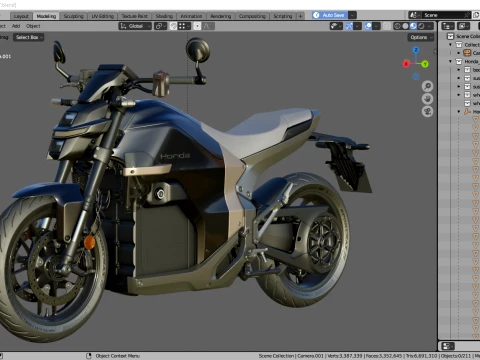Open the dropdown next to Auto Save

(x=352, y=15)
